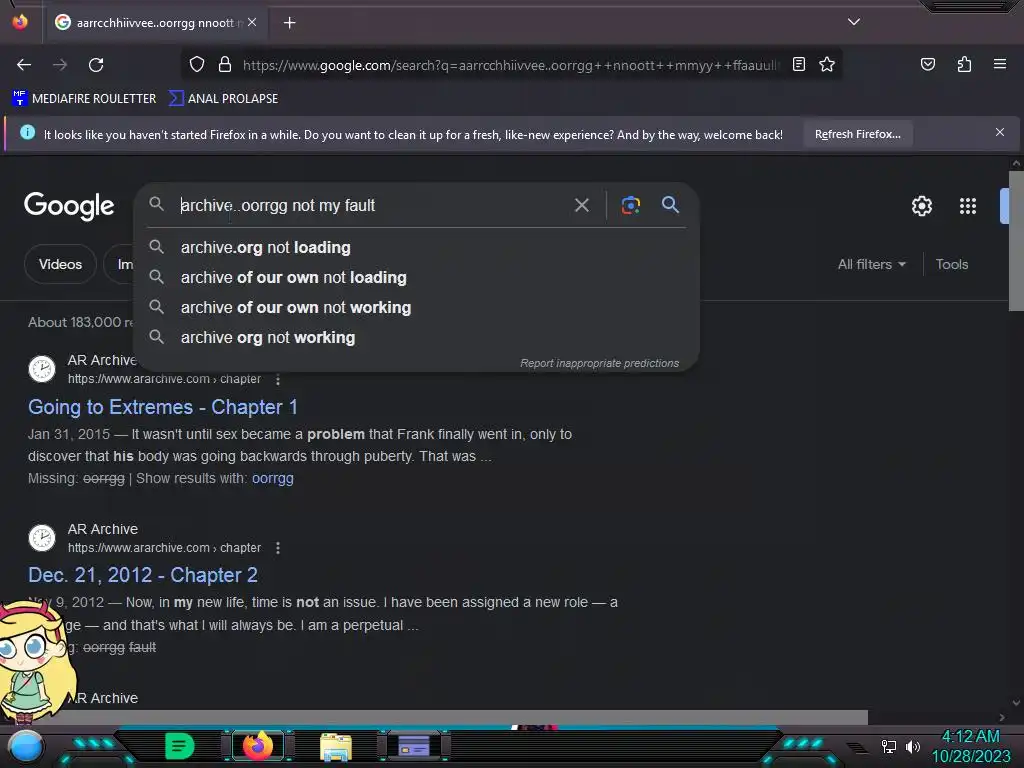This screenshot has width=1024, height=768.
Task: View site security padlock info
Action: coord(225,64)
